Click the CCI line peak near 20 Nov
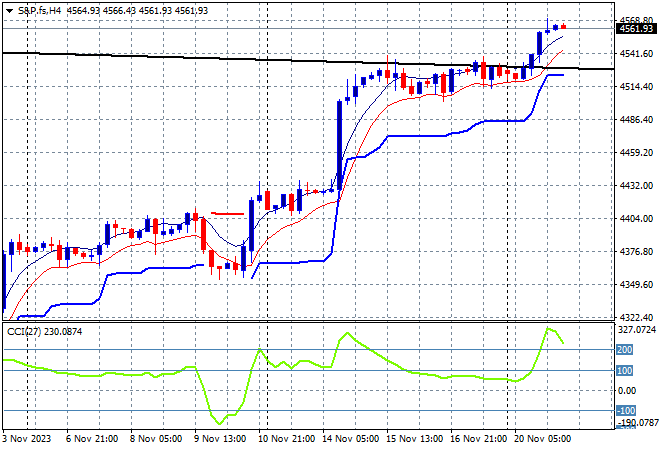 point(548,328)
